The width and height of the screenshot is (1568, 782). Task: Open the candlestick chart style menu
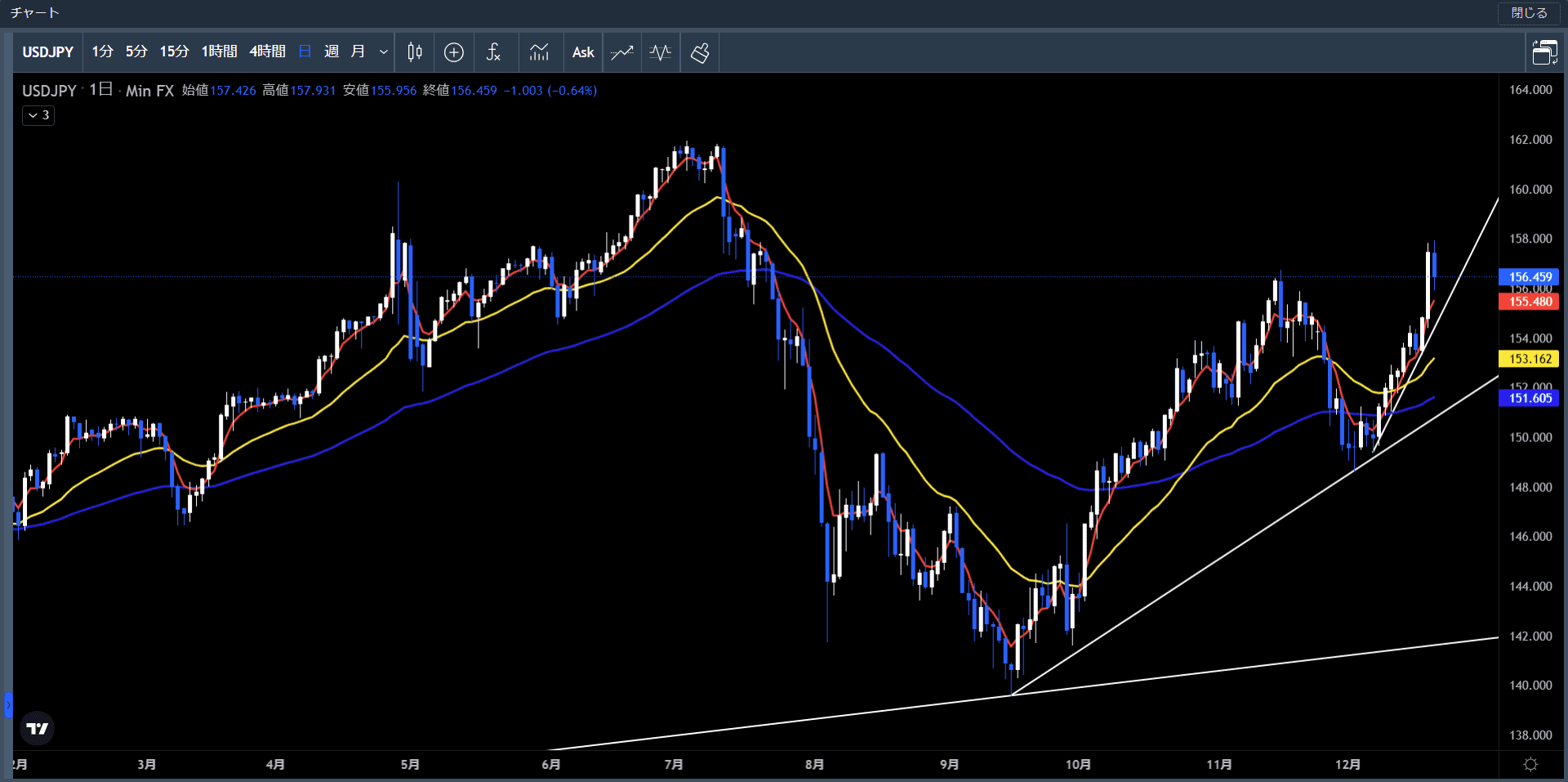(415, 52)
